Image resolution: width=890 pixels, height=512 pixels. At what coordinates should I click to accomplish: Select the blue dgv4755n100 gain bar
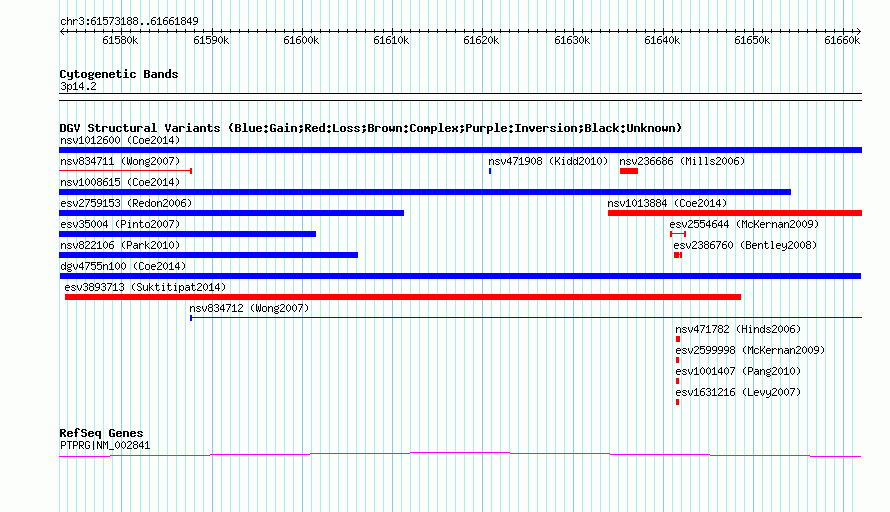tap(460, 276)
